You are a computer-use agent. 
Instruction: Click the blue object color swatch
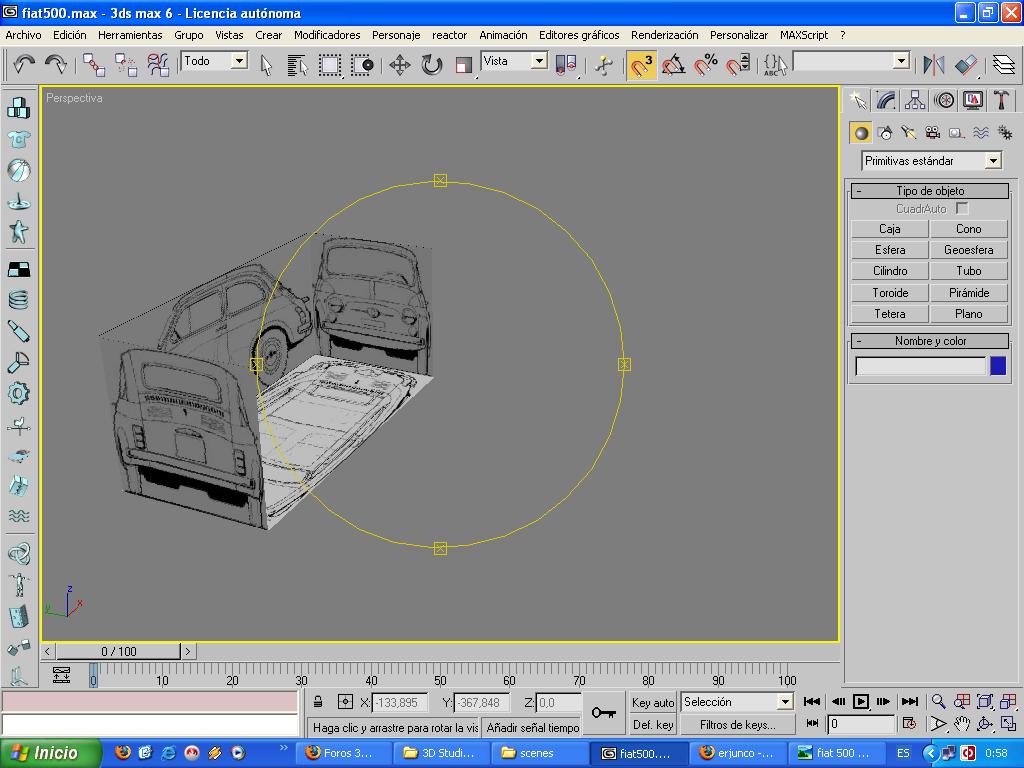tap(998, 366)
